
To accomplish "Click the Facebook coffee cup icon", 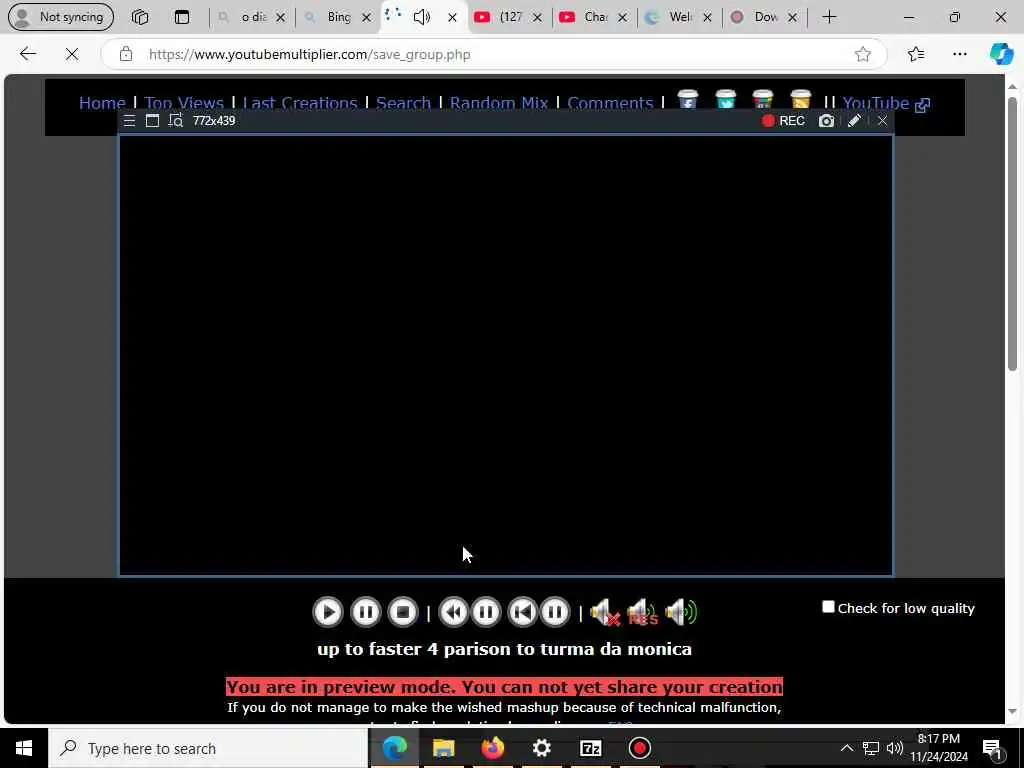I will click(x=688, y=99).
